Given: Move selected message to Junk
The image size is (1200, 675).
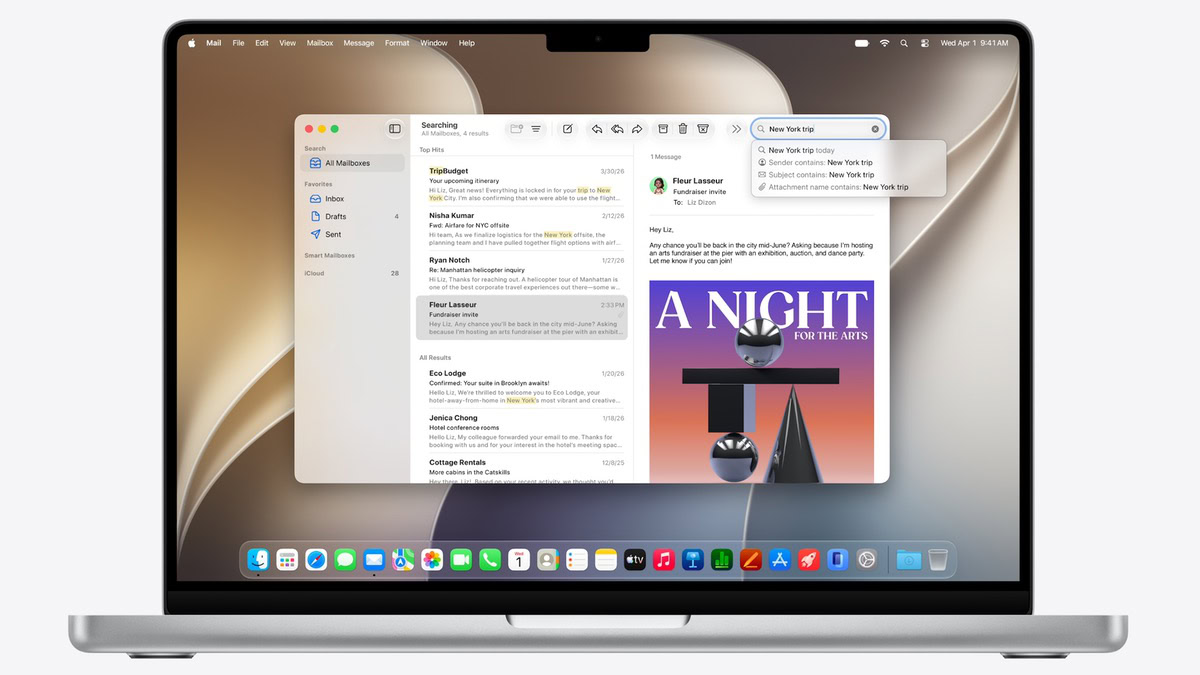Looking at the screenshot, I should coord(703,129).
